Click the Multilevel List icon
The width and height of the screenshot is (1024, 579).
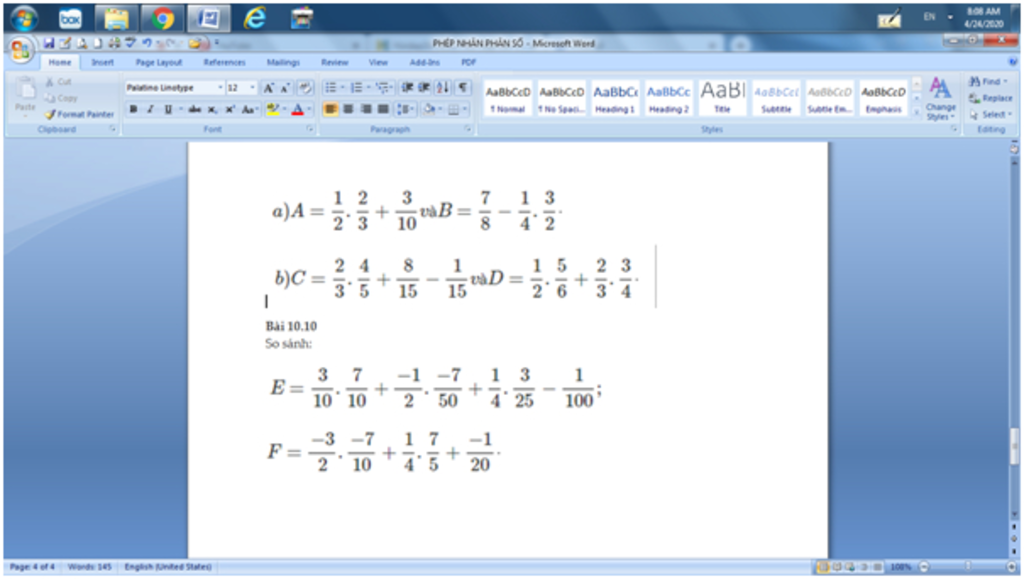tap(383, 87)
